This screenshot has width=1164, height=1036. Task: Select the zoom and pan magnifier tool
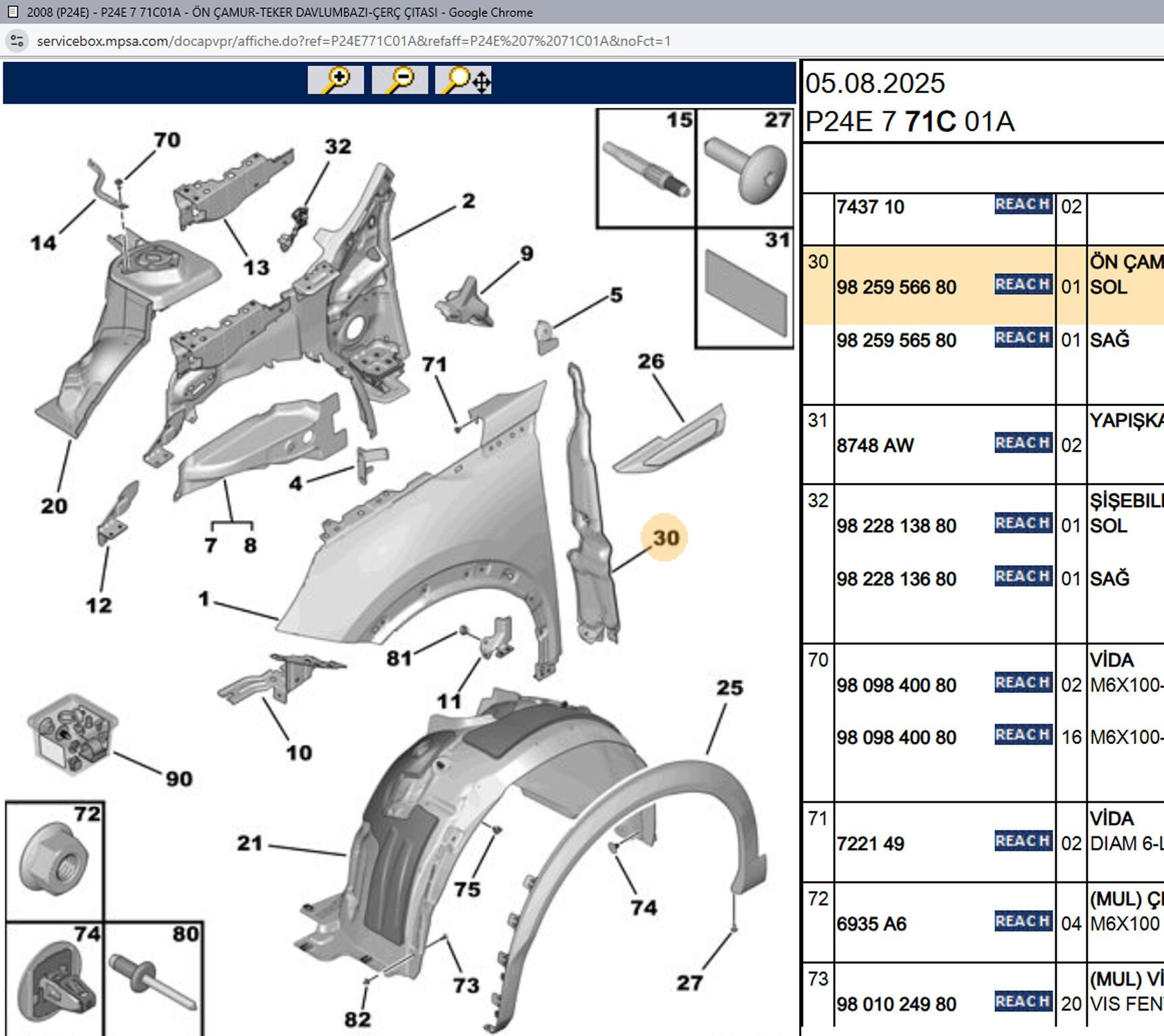click(x=463, y=80)
